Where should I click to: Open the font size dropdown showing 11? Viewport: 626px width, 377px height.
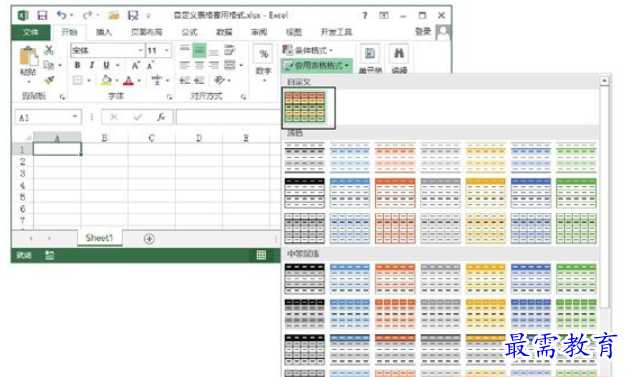click(x=167, y=50)
